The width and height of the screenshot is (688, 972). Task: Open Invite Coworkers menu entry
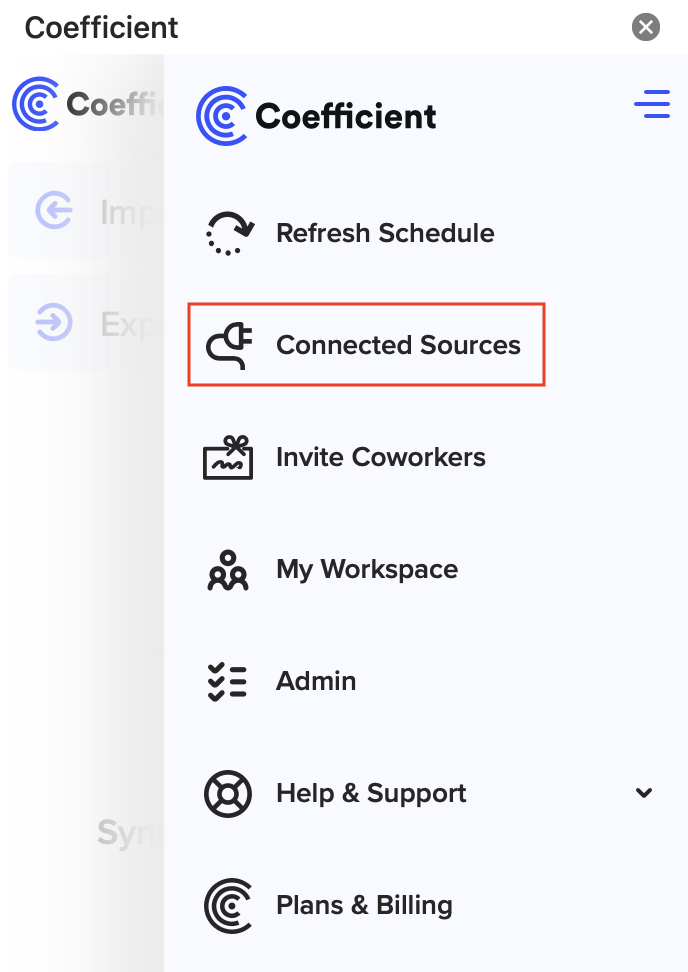point(380,458)
